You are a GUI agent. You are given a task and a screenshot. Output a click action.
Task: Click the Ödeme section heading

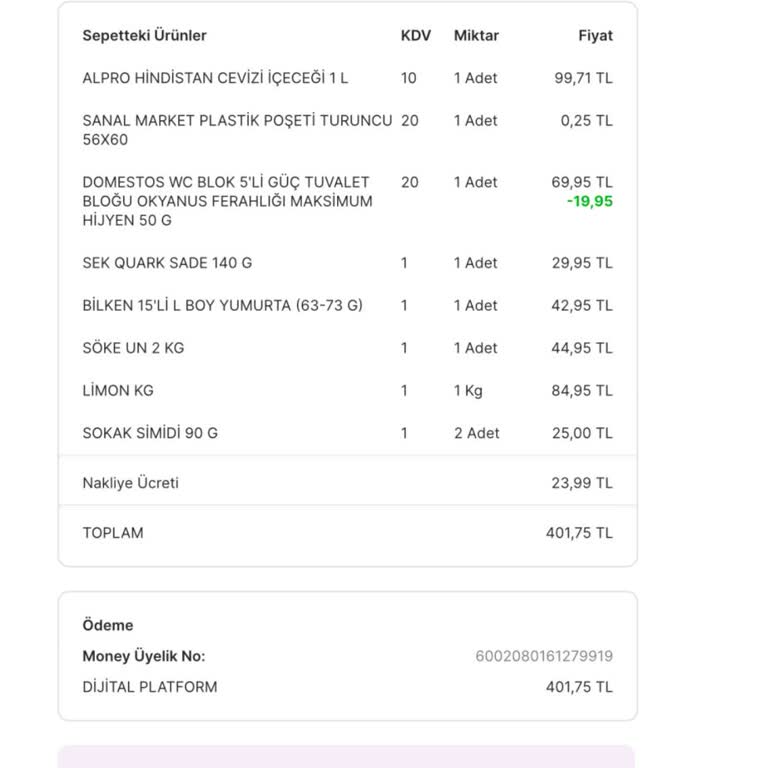[x=108, y=625]
